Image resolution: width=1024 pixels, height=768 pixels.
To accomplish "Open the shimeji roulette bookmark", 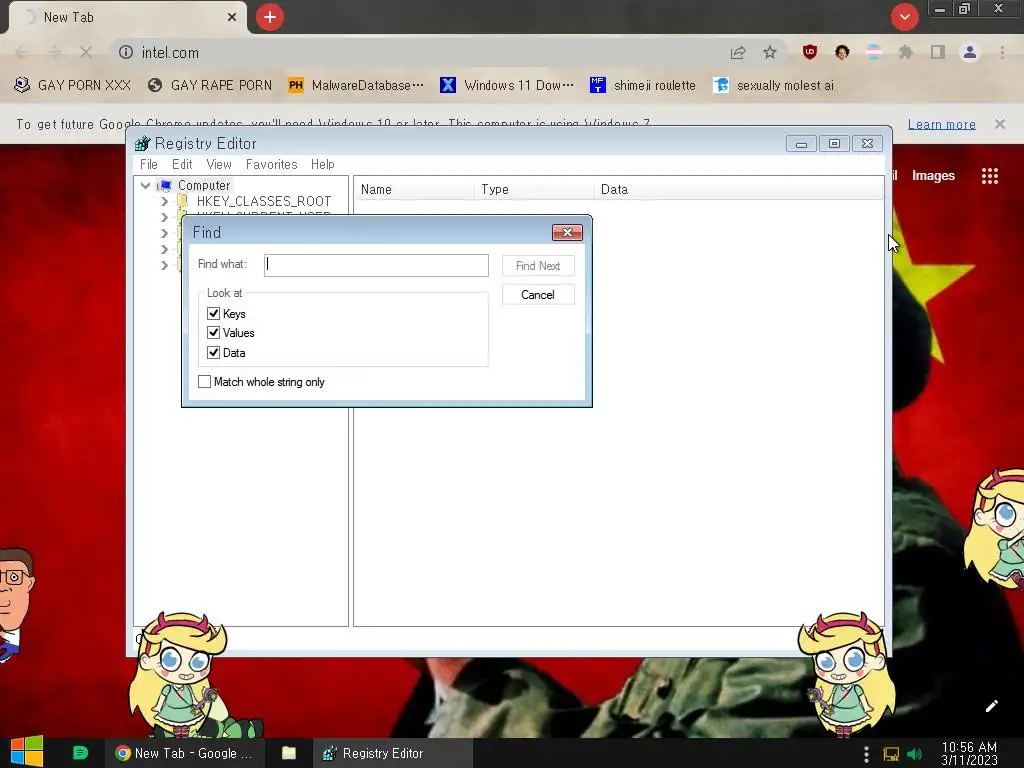I will tap(643, 86).
